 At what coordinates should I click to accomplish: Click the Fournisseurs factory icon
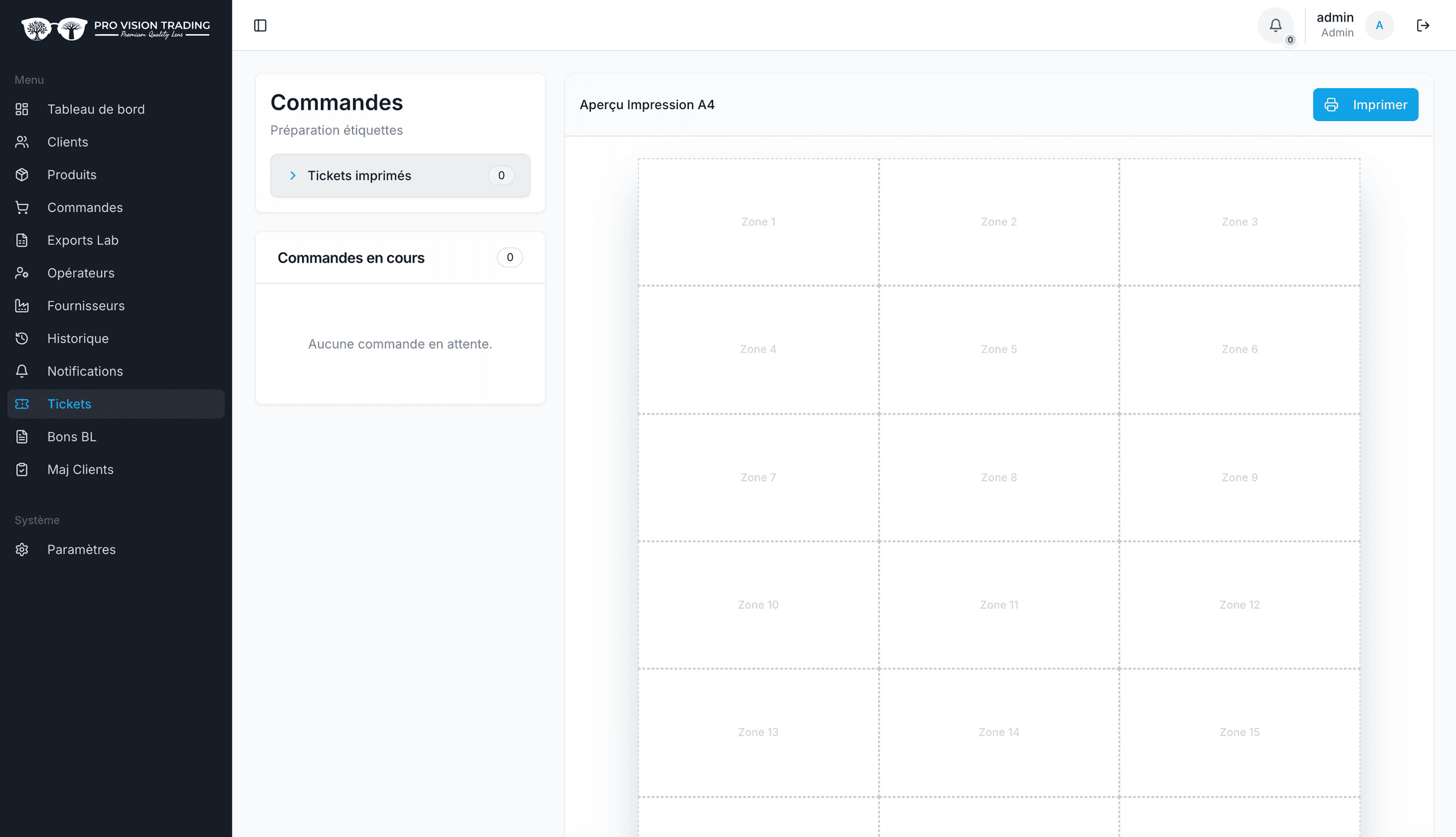pos(22,306)
